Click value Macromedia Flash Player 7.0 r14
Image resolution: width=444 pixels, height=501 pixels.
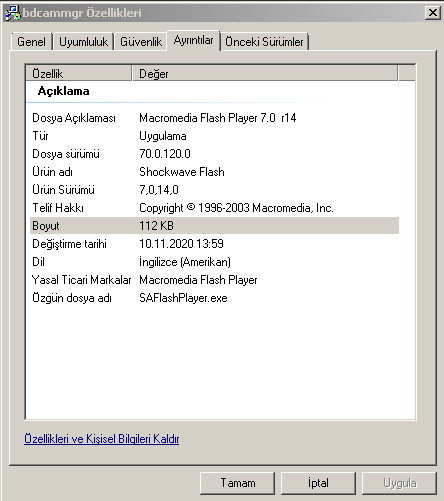click(x=218, y=118)
